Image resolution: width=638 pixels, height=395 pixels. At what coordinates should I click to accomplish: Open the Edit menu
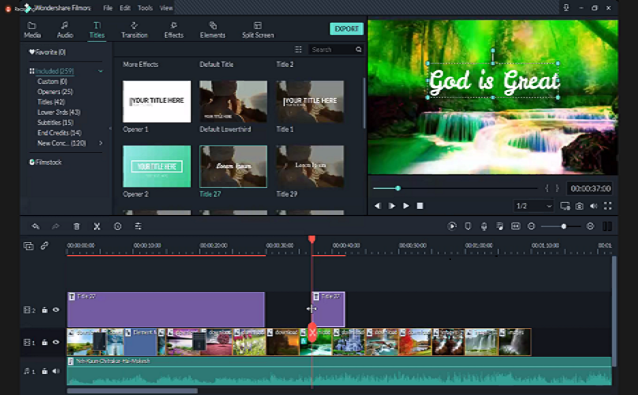pyautogui.click(x=125, y=8)
